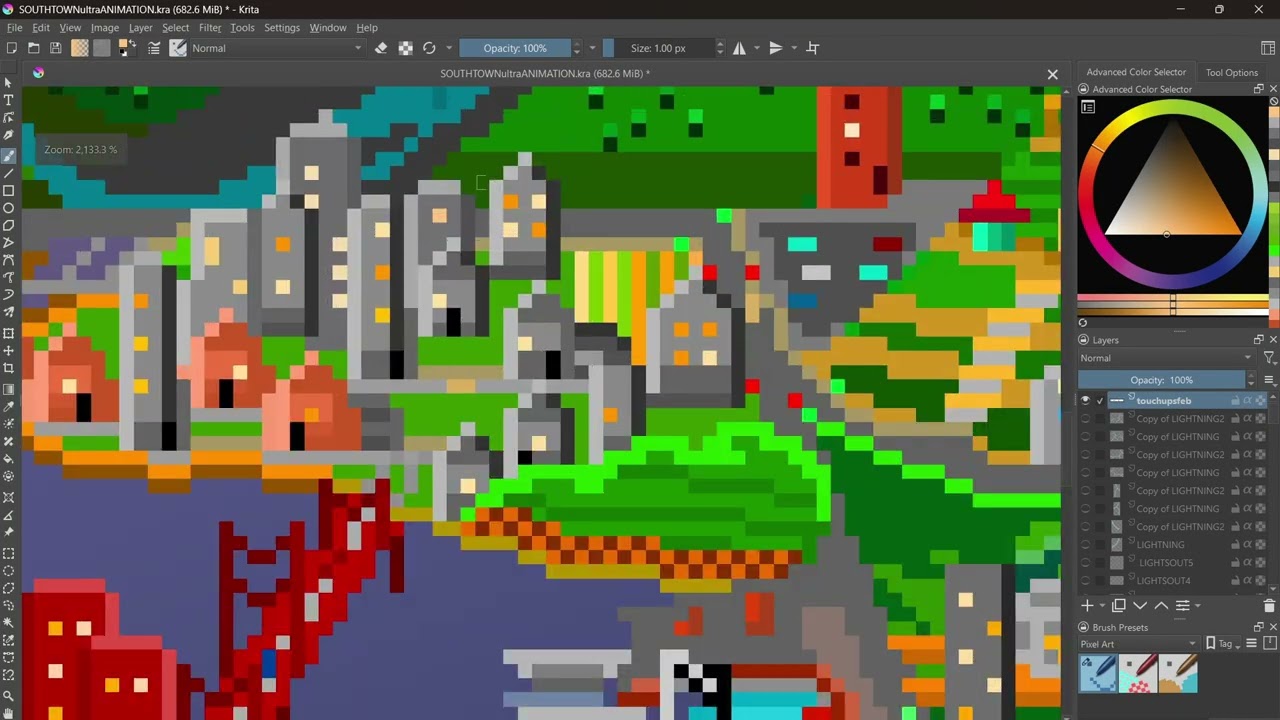This screenshot has width=1280, height=720.
Task: Expand horizontal mirror options arrow
Action: [x=757, y=48]
